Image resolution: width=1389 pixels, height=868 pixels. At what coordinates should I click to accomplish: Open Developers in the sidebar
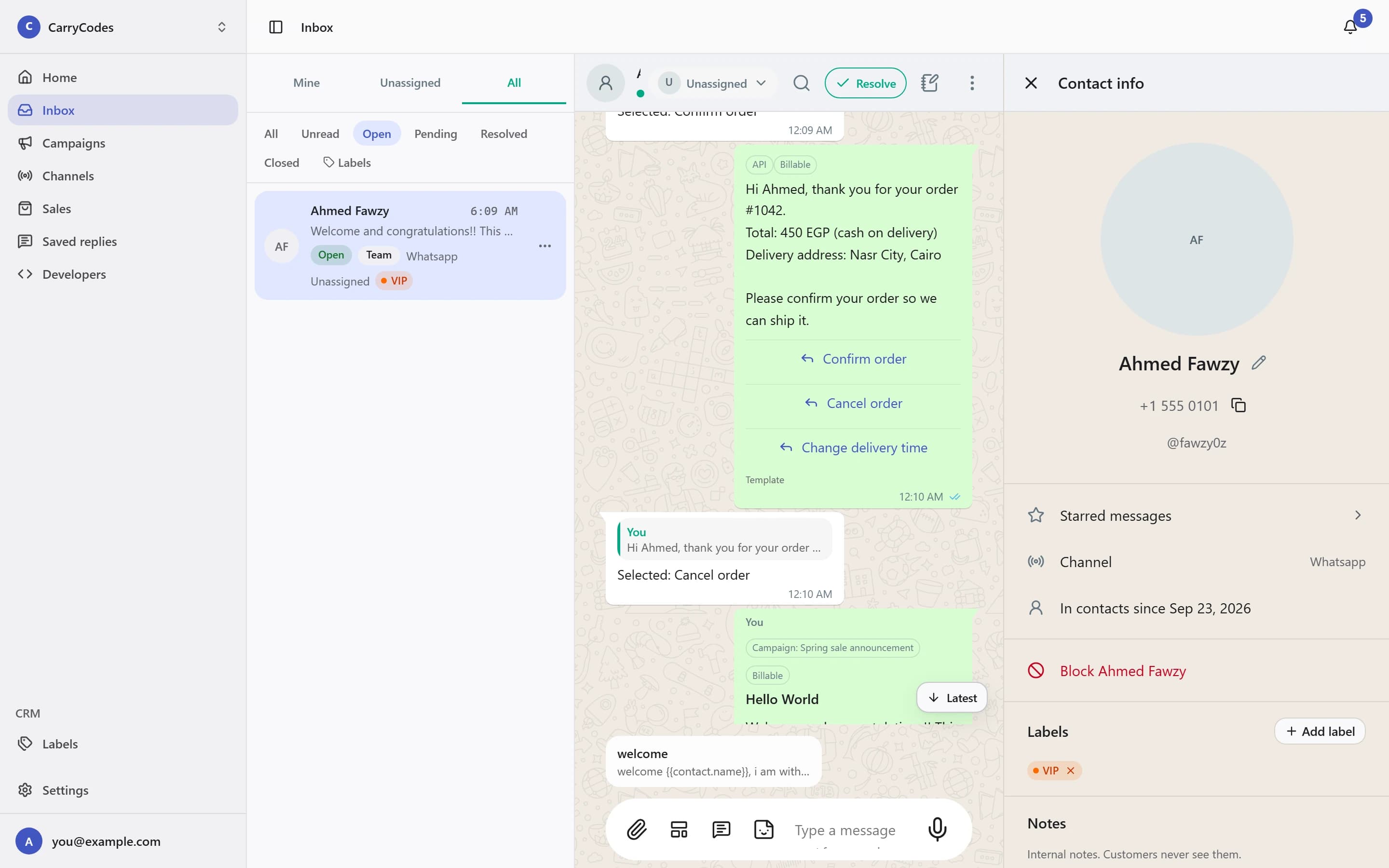pos(123,274)
